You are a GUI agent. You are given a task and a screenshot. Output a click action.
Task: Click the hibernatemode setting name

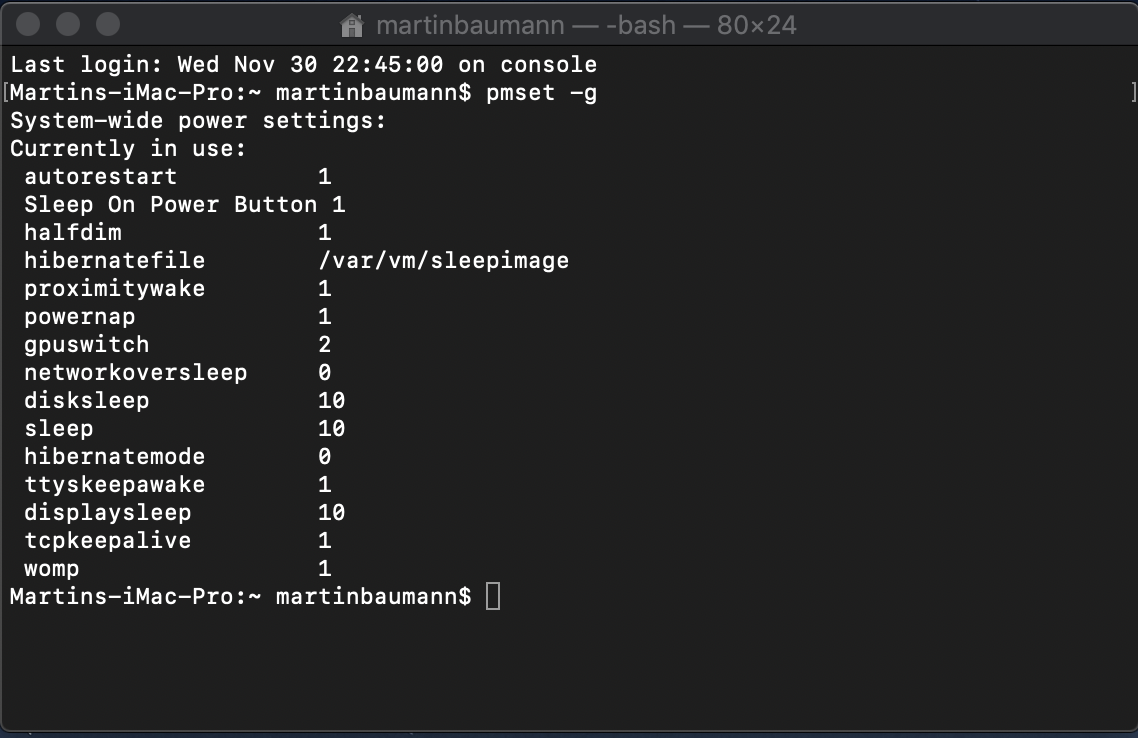pyautogui.click(x=114, y=457)
